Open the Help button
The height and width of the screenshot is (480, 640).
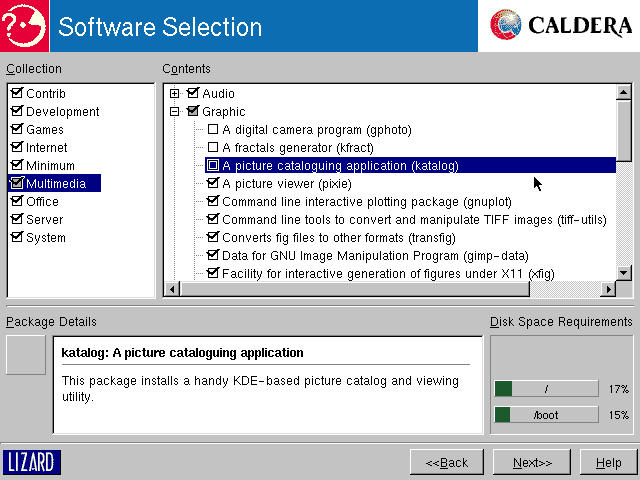coord(608,463)
